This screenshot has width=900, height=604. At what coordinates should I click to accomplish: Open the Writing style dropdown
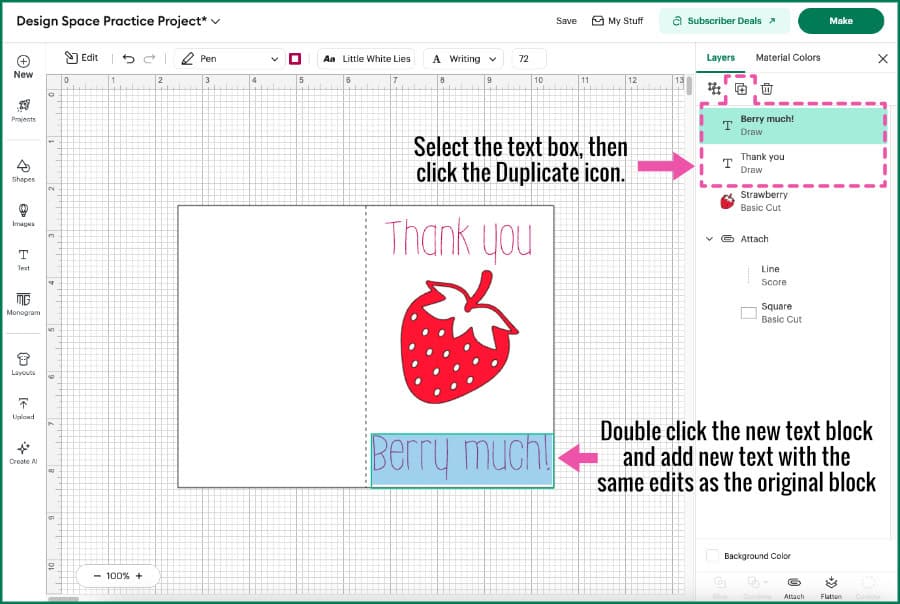(464, 59)
